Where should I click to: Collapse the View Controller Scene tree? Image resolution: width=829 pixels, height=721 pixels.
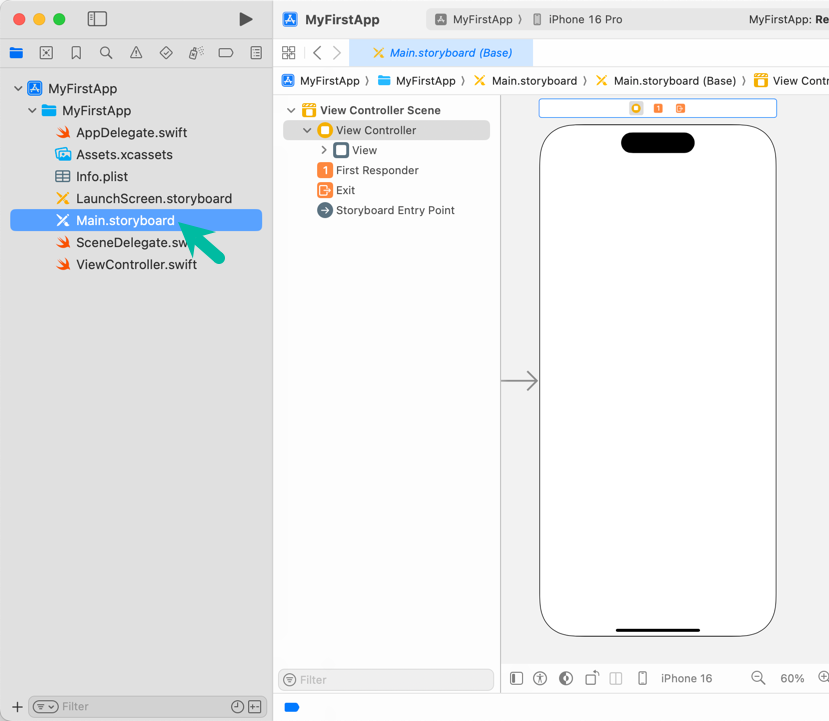point(291,110)
